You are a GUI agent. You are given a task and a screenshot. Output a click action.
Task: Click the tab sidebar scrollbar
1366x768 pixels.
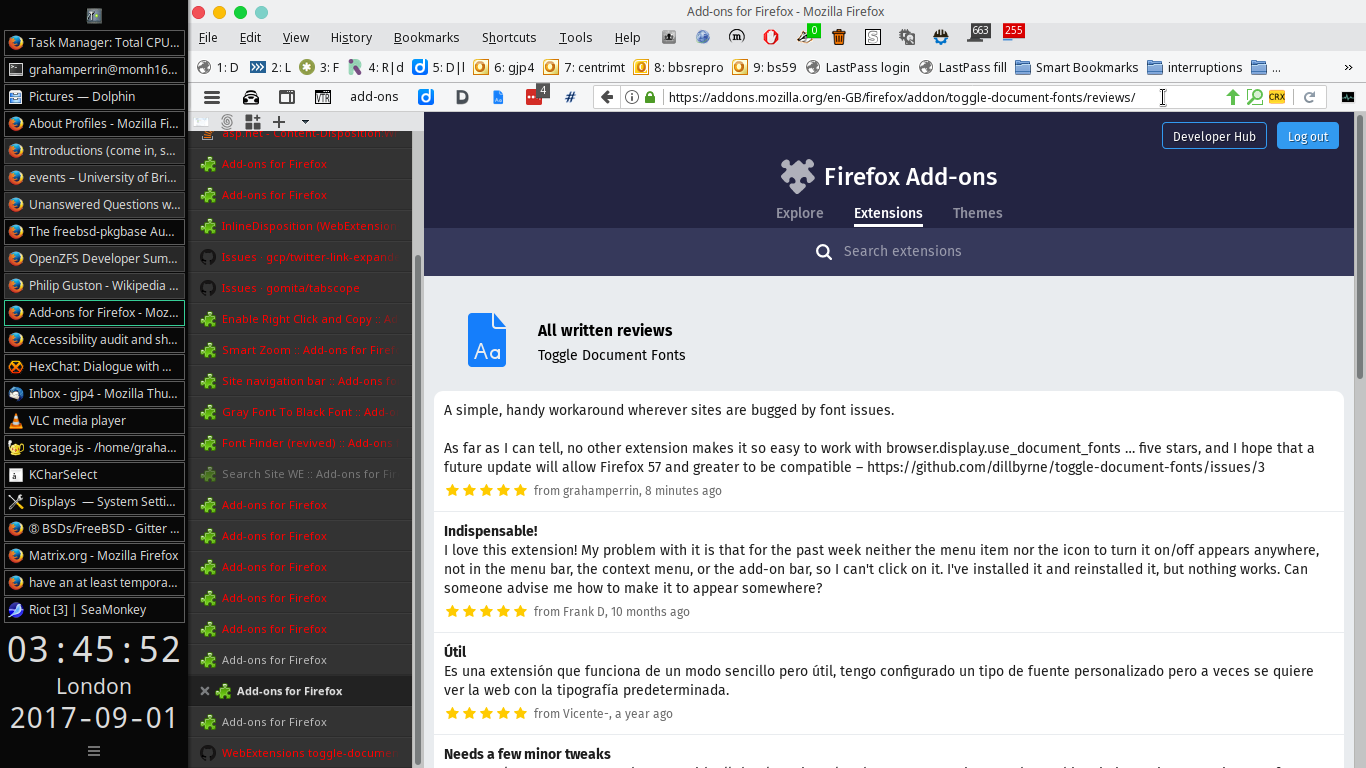point(418,510)
